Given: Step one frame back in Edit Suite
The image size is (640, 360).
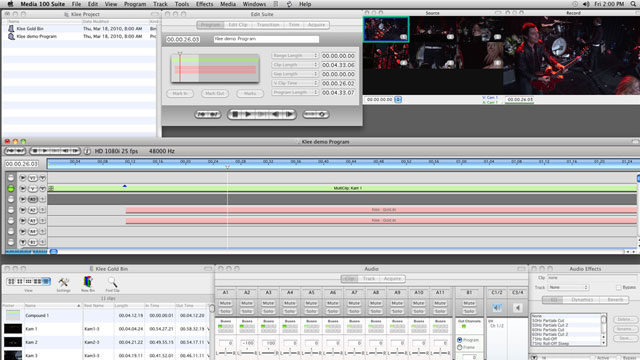Looking at the screenshot, I should pyautogui.click(x=276, y=115).
